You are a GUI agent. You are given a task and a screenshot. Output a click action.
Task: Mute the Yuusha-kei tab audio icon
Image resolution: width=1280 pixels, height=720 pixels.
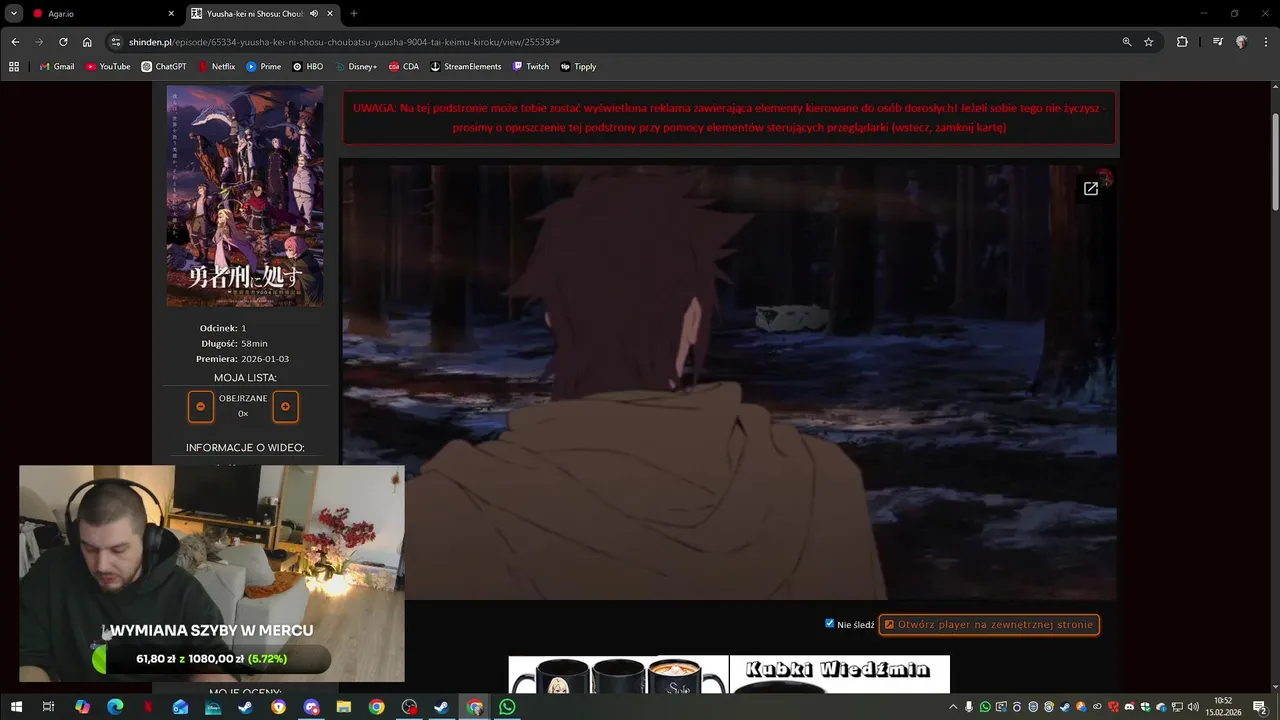point(314,14)
